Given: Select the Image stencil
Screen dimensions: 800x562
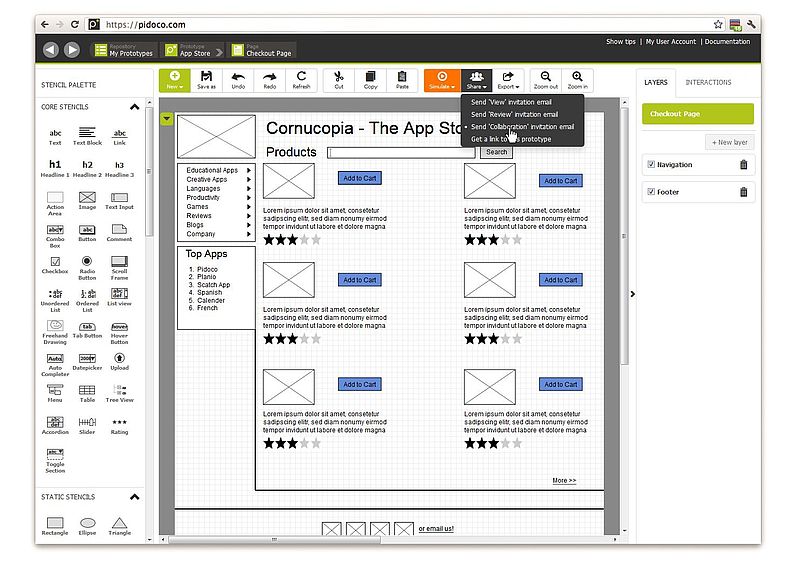Looking at the screenshot, I should click(87, 200).
